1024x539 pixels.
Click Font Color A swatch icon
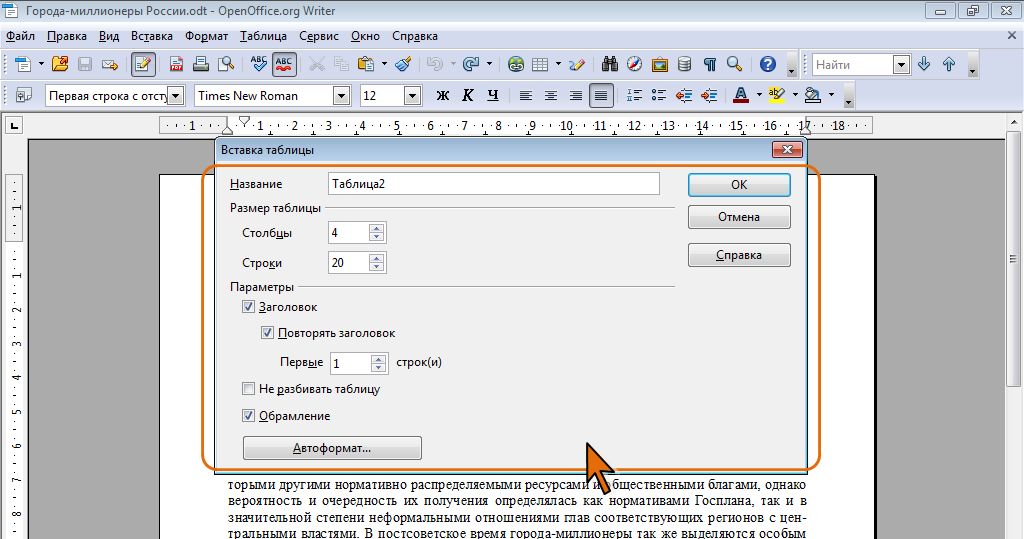[741, 95]
